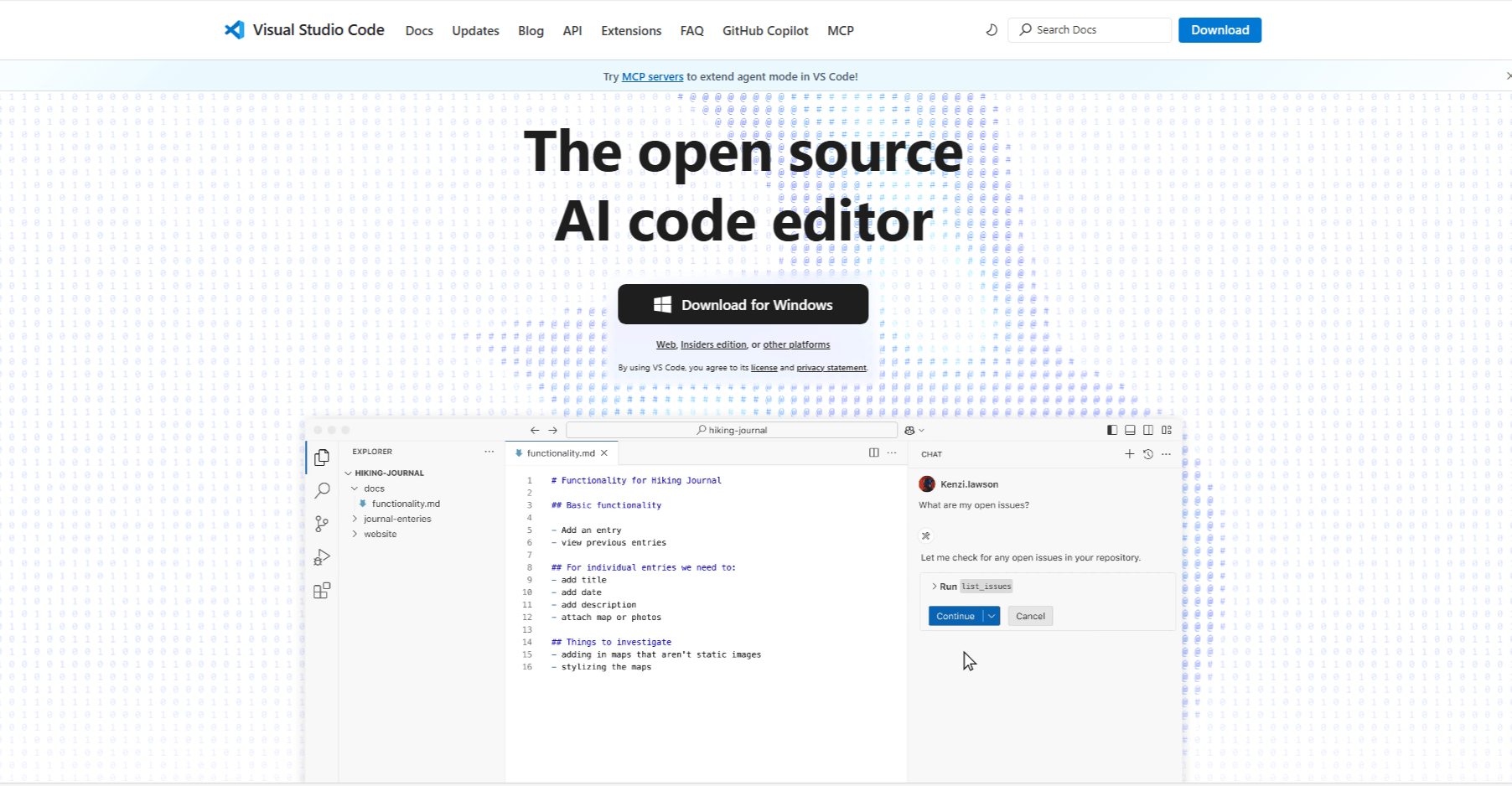Follow the Insiders edition link
The width and height of the screenshot is (1512, 786).
713,344
